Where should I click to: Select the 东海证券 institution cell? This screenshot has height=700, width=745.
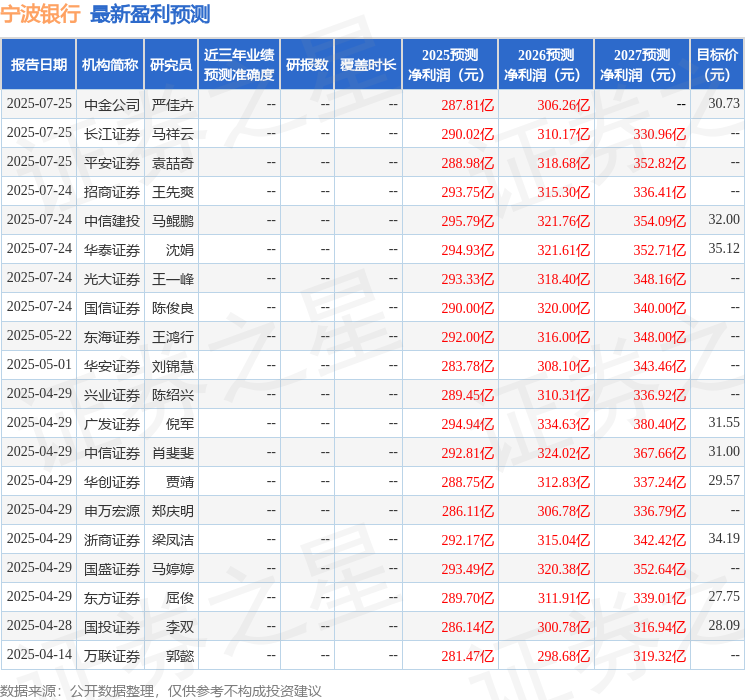pyautogui.click(x=112, y=337)
